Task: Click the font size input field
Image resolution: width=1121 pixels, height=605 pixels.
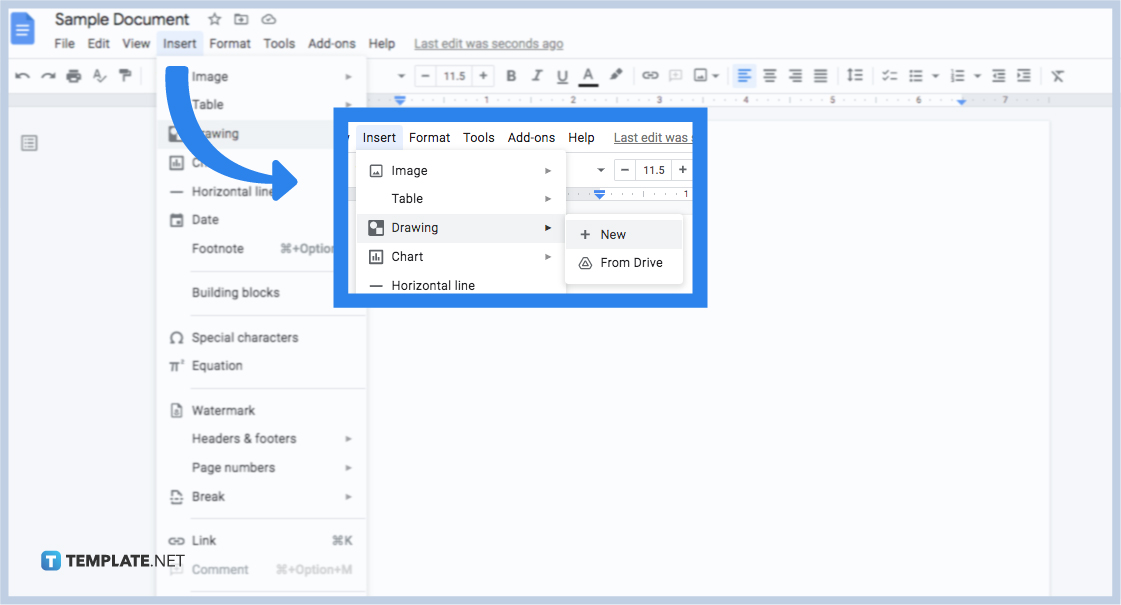Action: [455, 75]
